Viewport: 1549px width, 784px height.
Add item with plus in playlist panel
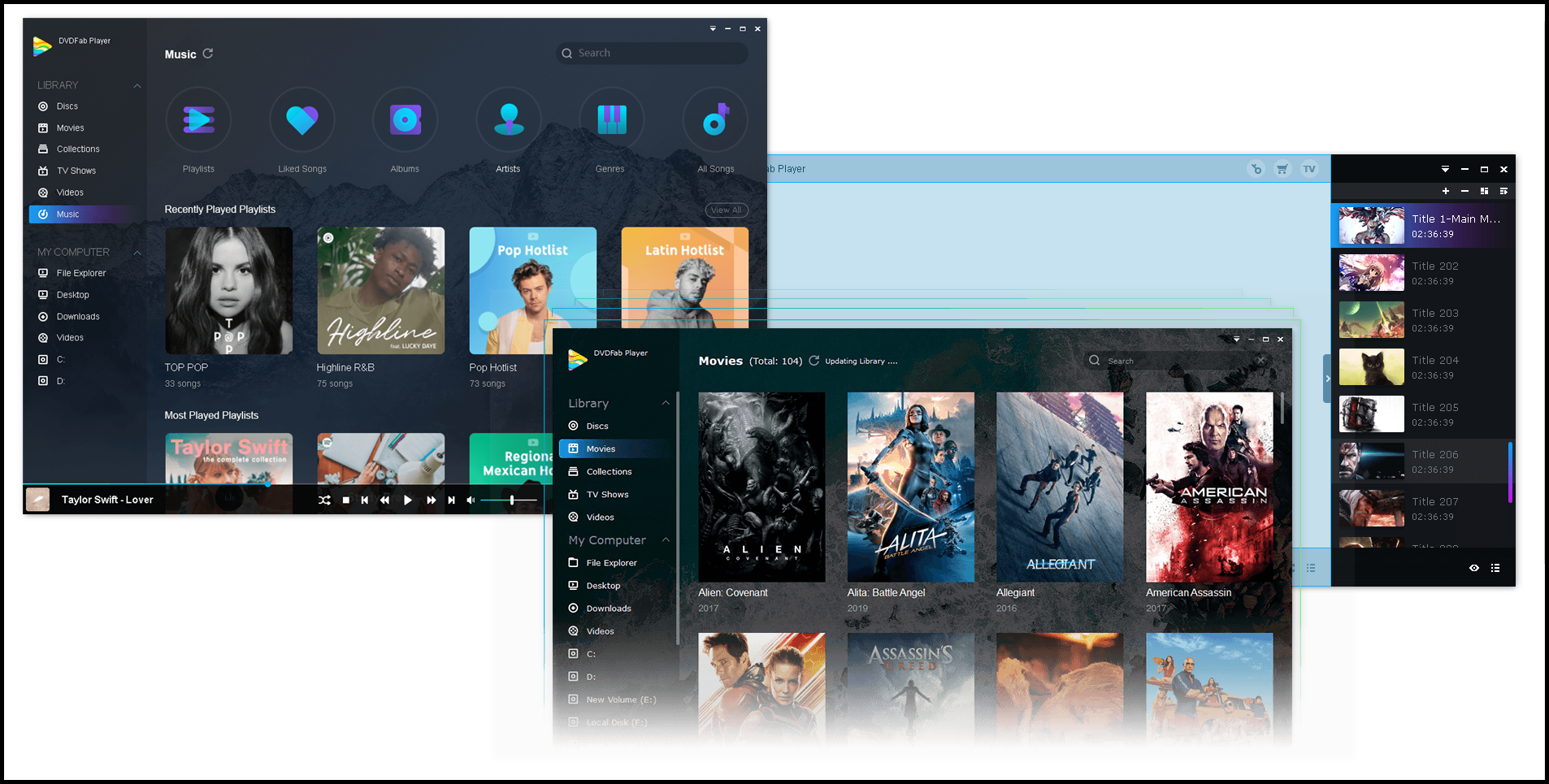(x=1446, y=191)
